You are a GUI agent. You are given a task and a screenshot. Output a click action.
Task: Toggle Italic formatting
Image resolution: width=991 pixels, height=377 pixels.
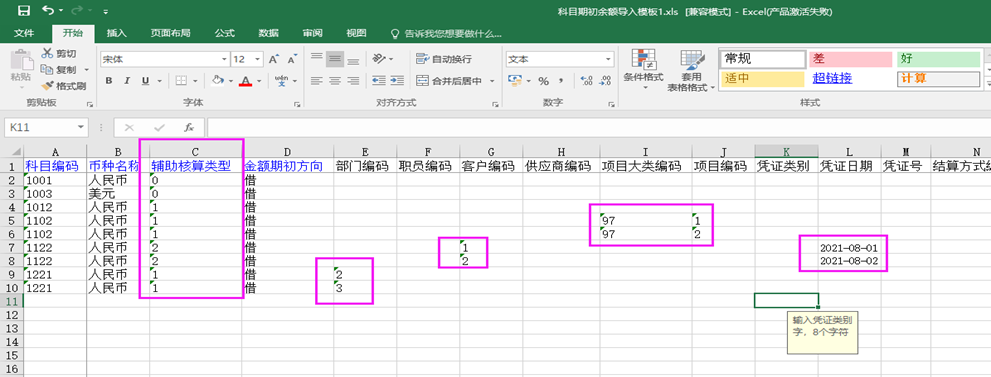coord(127,81)
